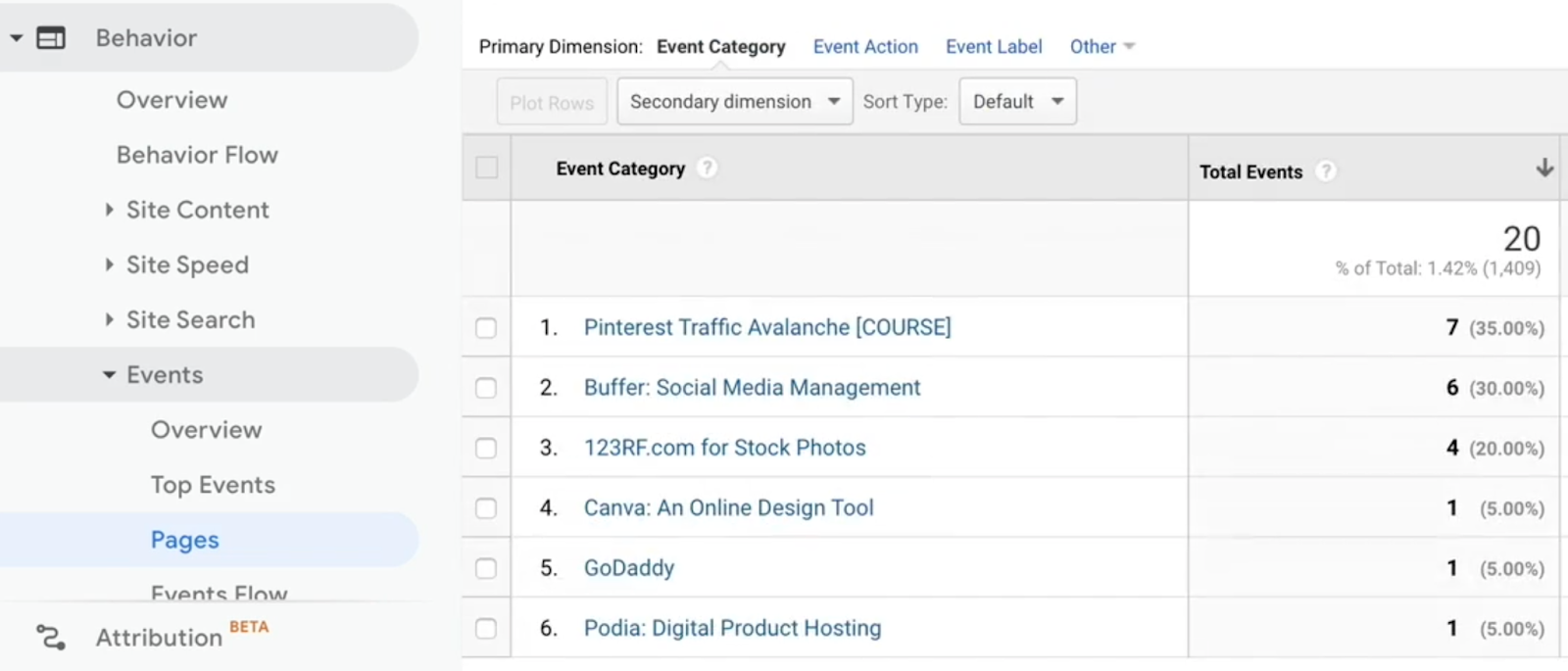The image size is (1568, 671).
Task: Click the Plot Rows button
Action: [x=552, y=102]
